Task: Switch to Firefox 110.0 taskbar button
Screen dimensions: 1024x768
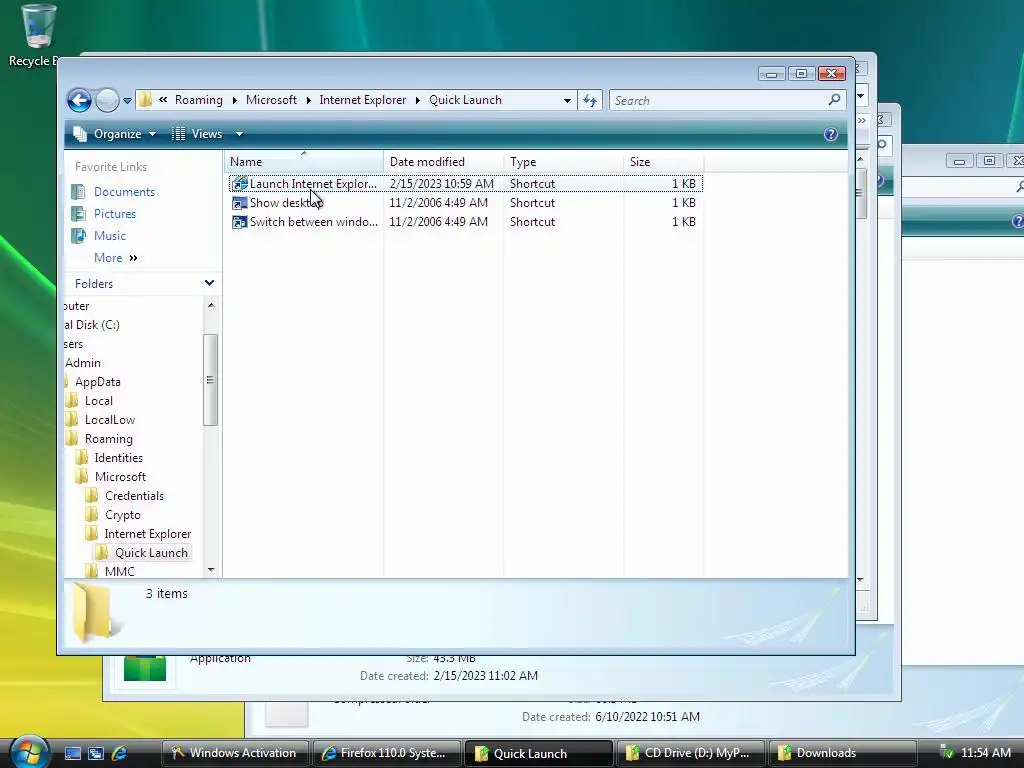Action: (x=385, y=753)
